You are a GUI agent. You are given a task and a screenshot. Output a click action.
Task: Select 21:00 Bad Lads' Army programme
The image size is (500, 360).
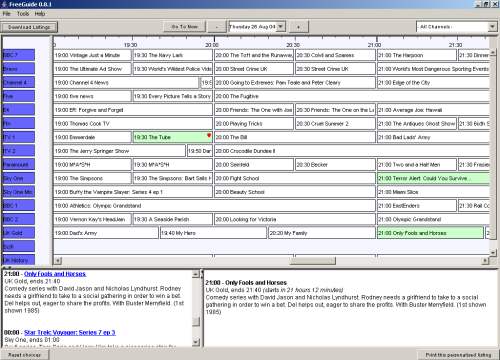pos(433,137)
